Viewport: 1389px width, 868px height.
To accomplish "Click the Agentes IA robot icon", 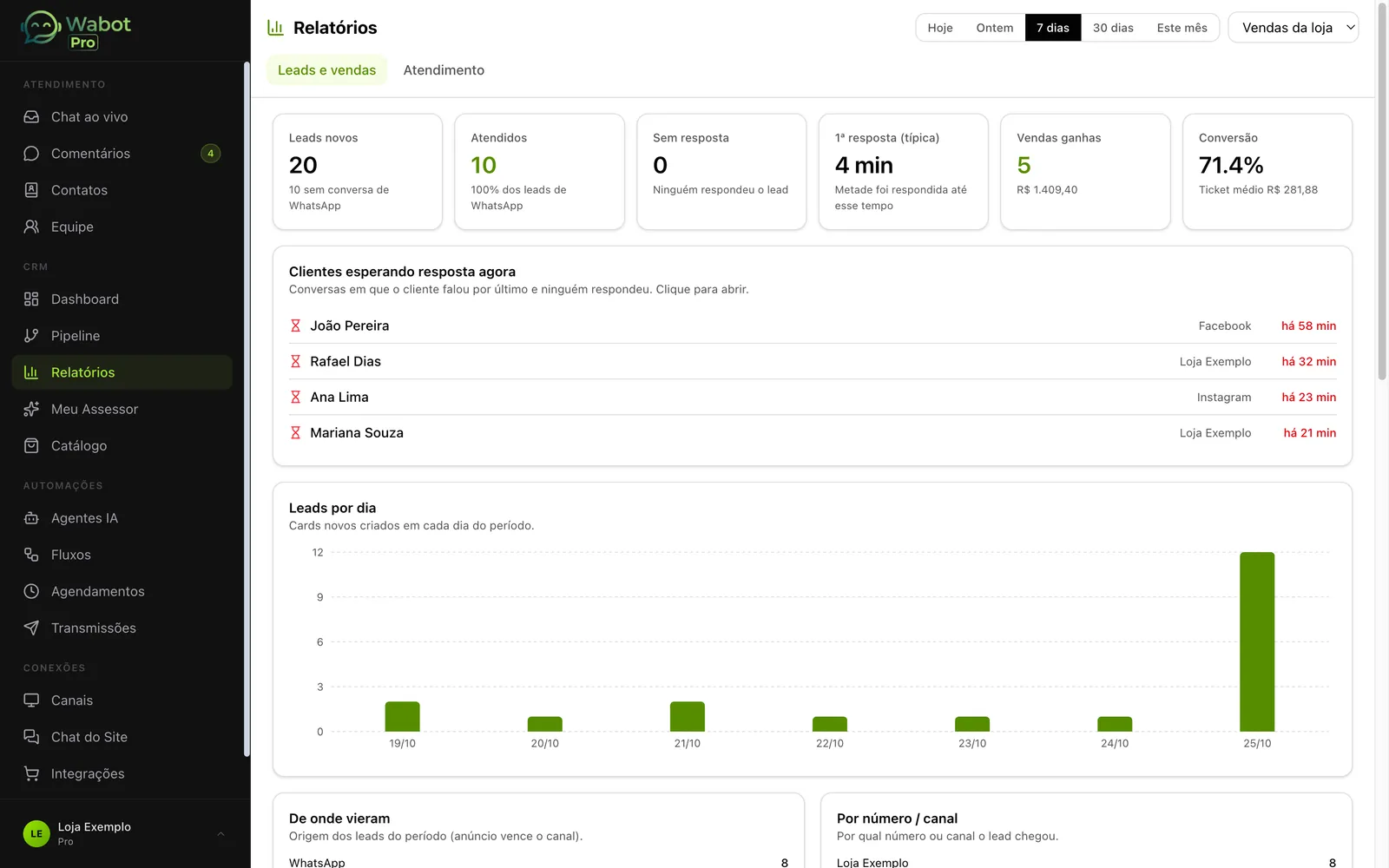I will pos(31,518).
